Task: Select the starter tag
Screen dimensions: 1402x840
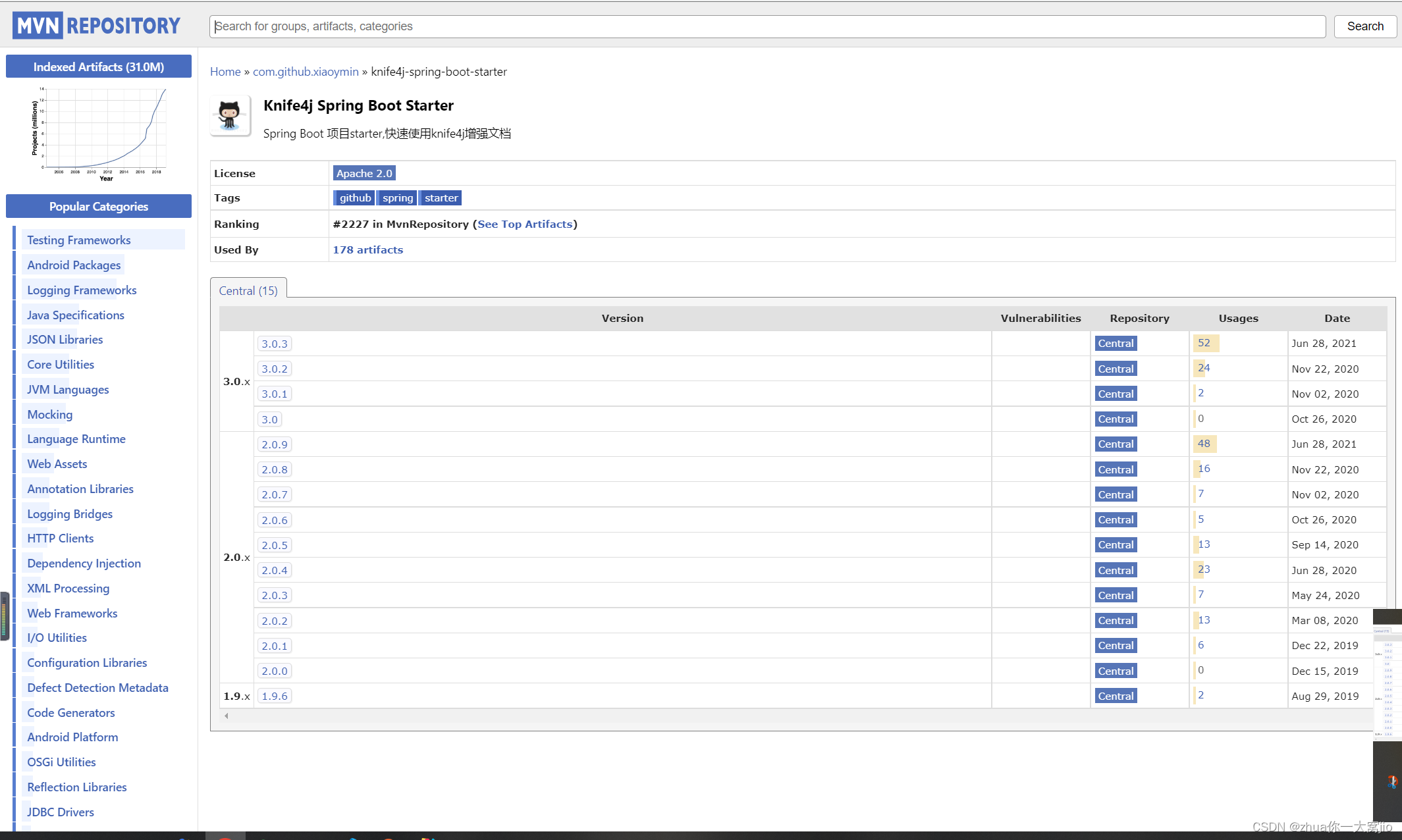Action: coord(441,197)
